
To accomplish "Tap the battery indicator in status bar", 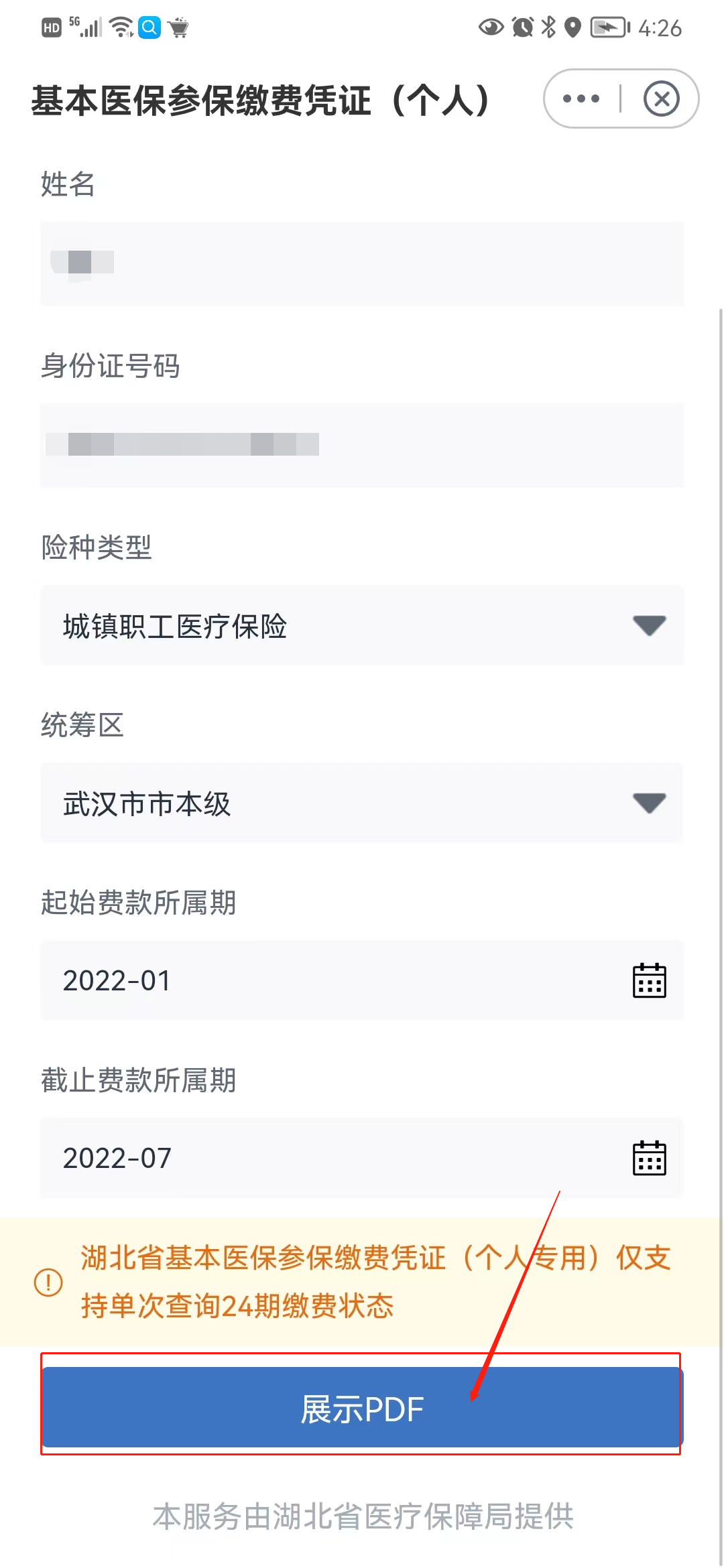I will tap(609, 27).
